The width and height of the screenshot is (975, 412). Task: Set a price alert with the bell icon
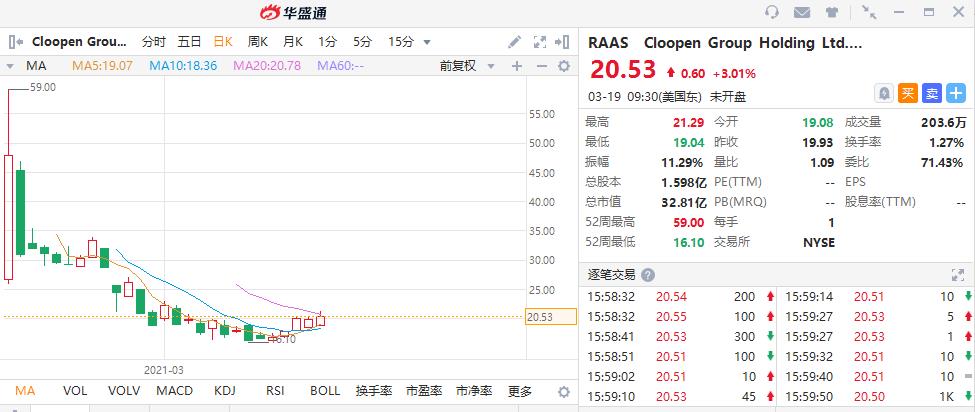884,94
